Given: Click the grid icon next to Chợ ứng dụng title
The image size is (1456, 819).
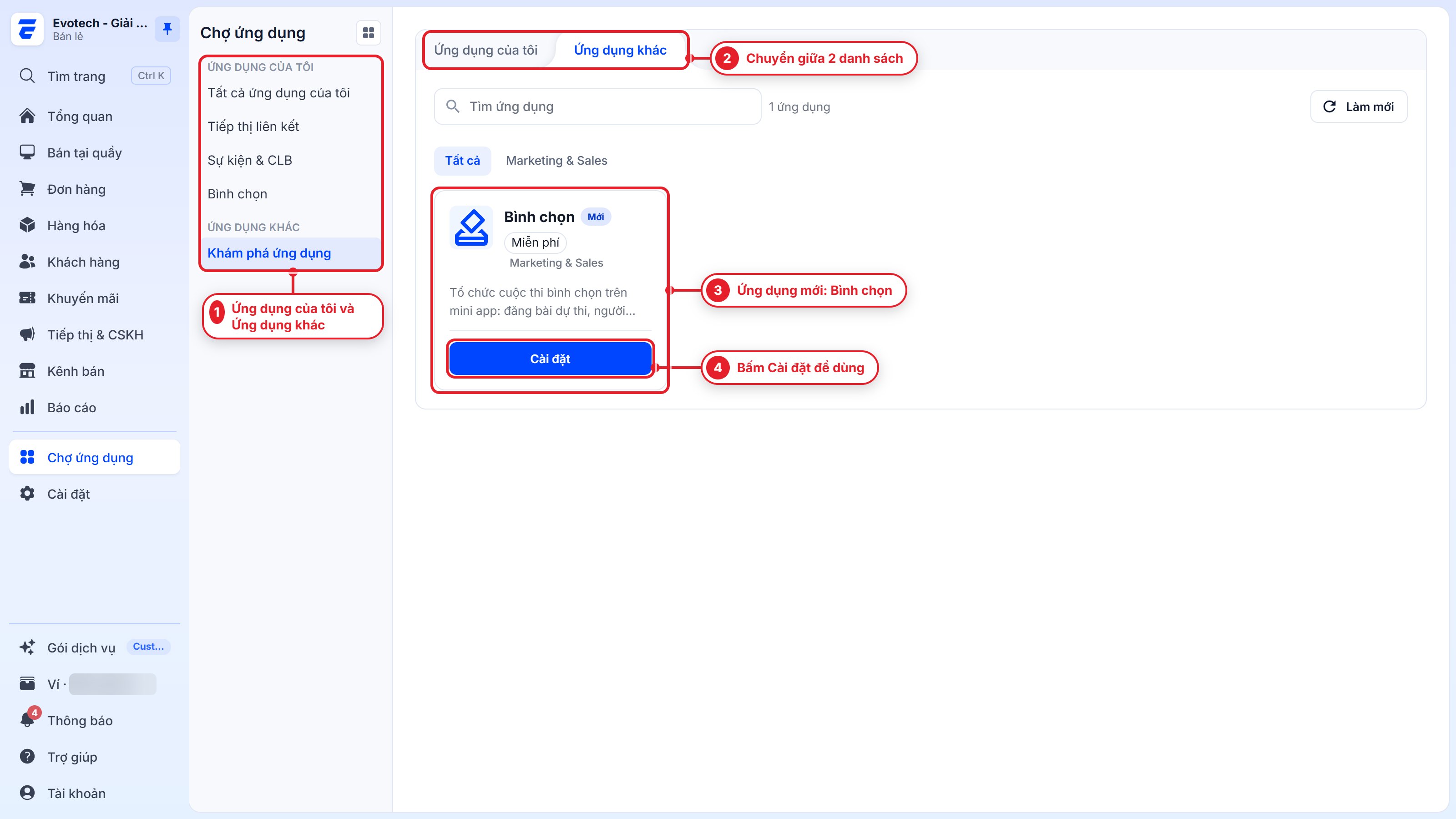Looking at the screenshot, I should (369, 33).
